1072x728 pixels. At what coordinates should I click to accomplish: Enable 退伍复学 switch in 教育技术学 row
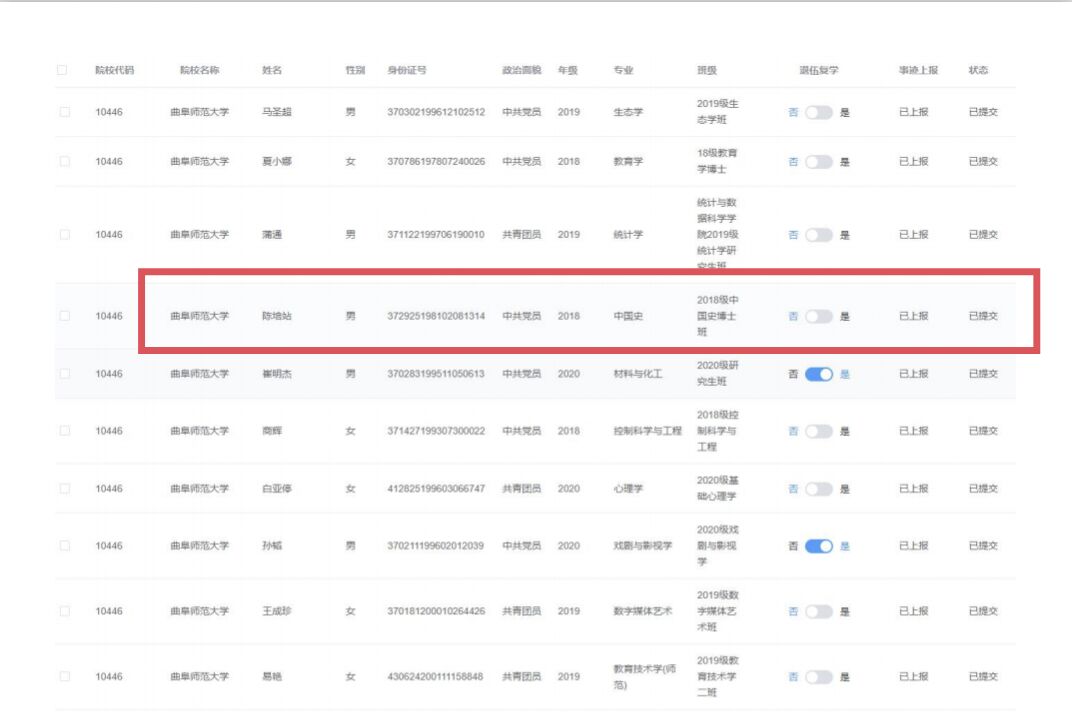(818, 677)
